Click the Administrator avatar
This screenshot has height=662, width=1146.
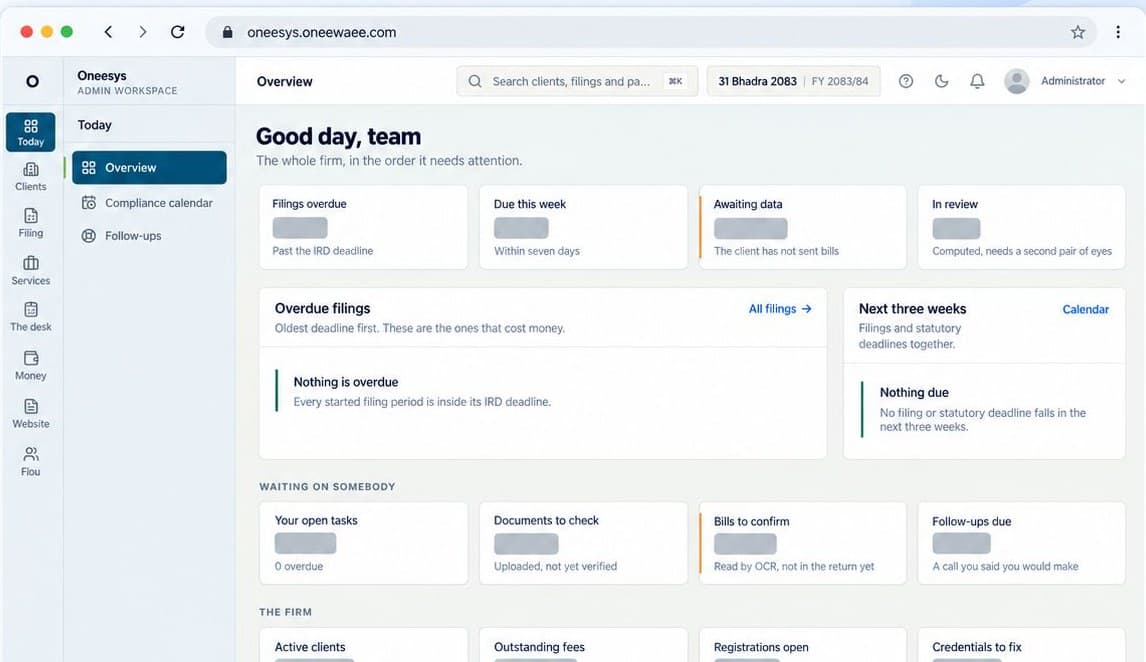pos(1017,81)
